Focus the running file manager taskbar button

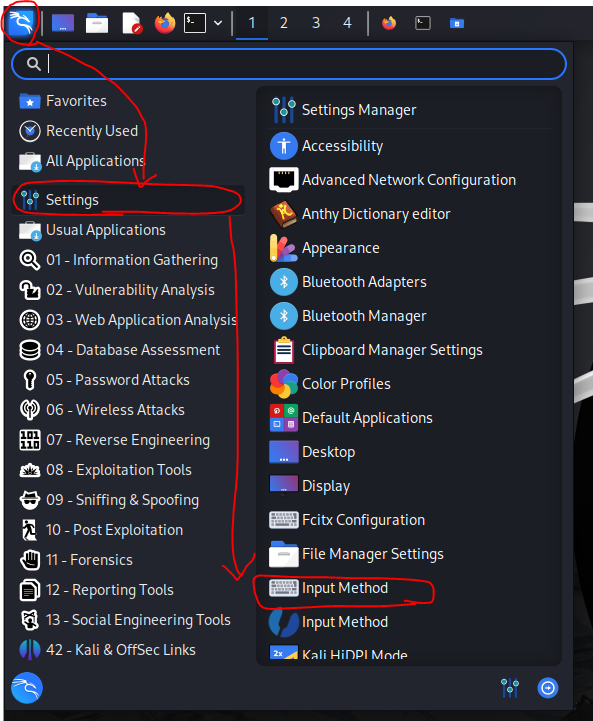click(x=456, y=23)
